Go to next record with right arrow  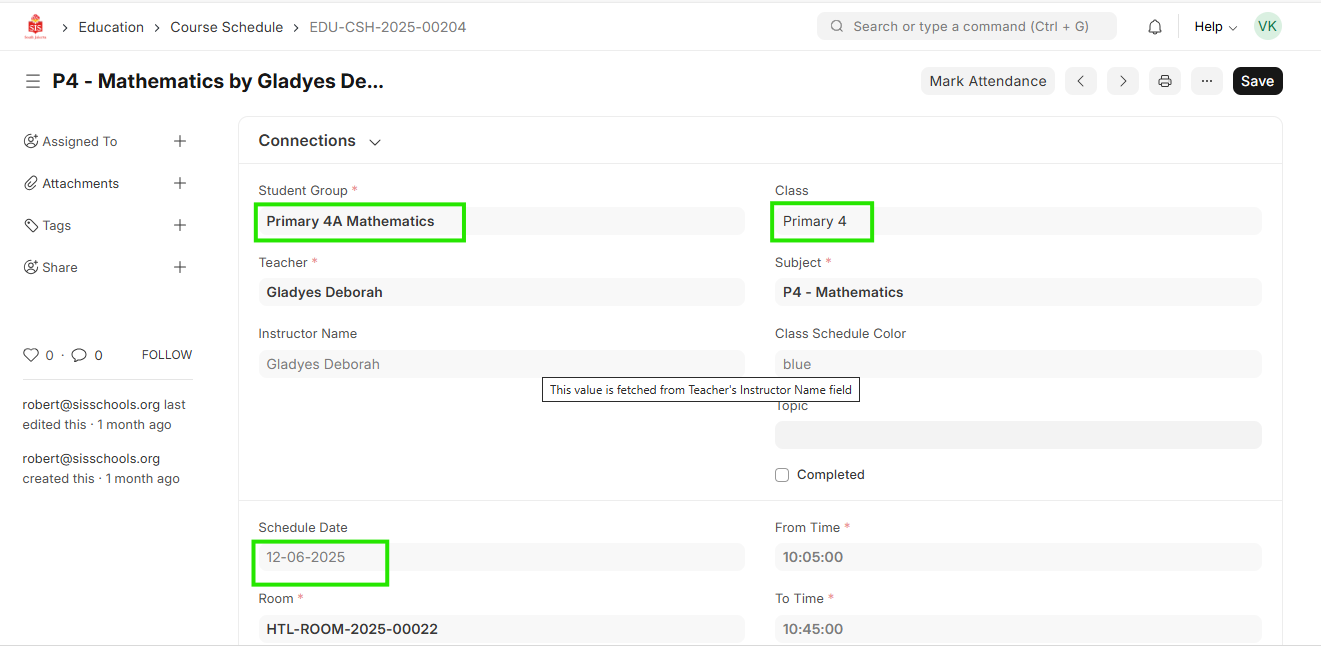pyautogui.click(x=1122, y=81)
